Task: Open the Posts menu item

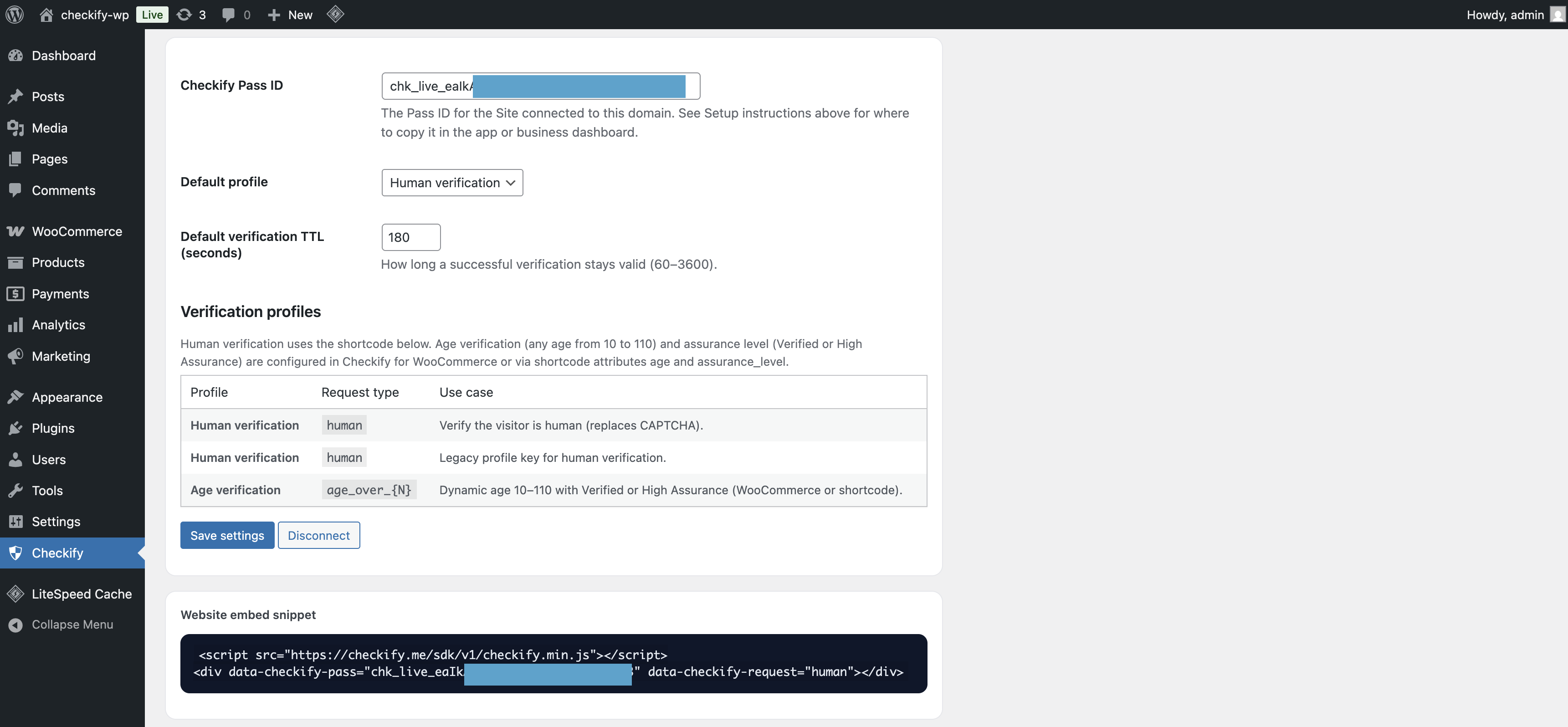Action: coord(72,96)
